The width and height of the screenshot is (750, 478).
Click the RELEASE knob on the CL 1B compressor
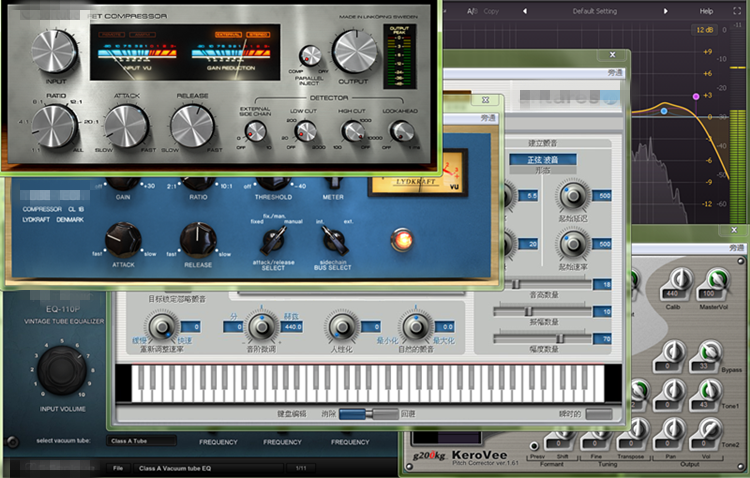[x=198, y=240]
